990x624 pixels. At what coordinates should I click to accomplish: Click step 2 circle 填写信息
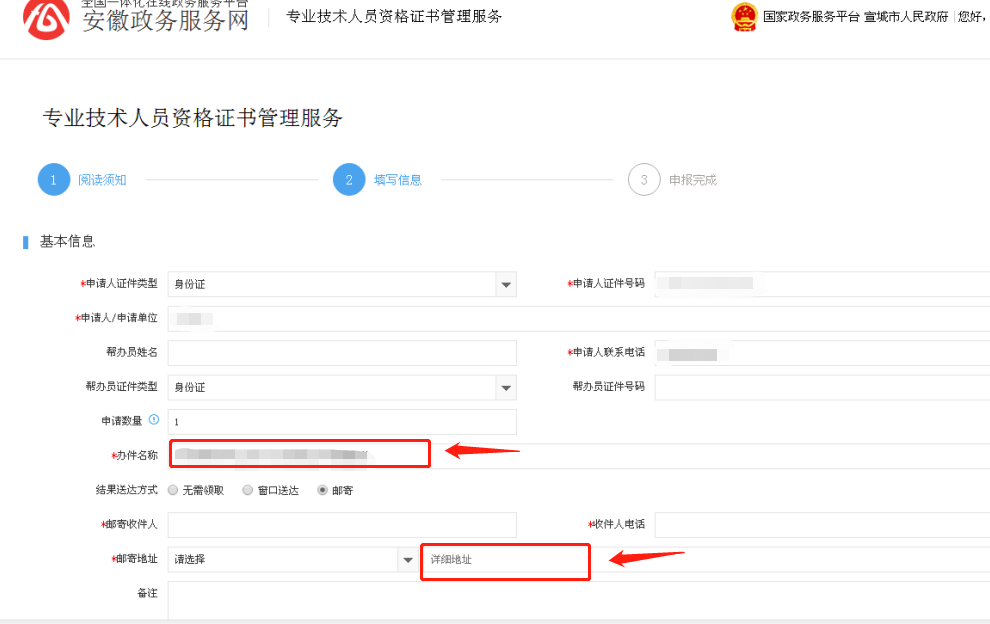pyautogui.click(x=349, y=180)
